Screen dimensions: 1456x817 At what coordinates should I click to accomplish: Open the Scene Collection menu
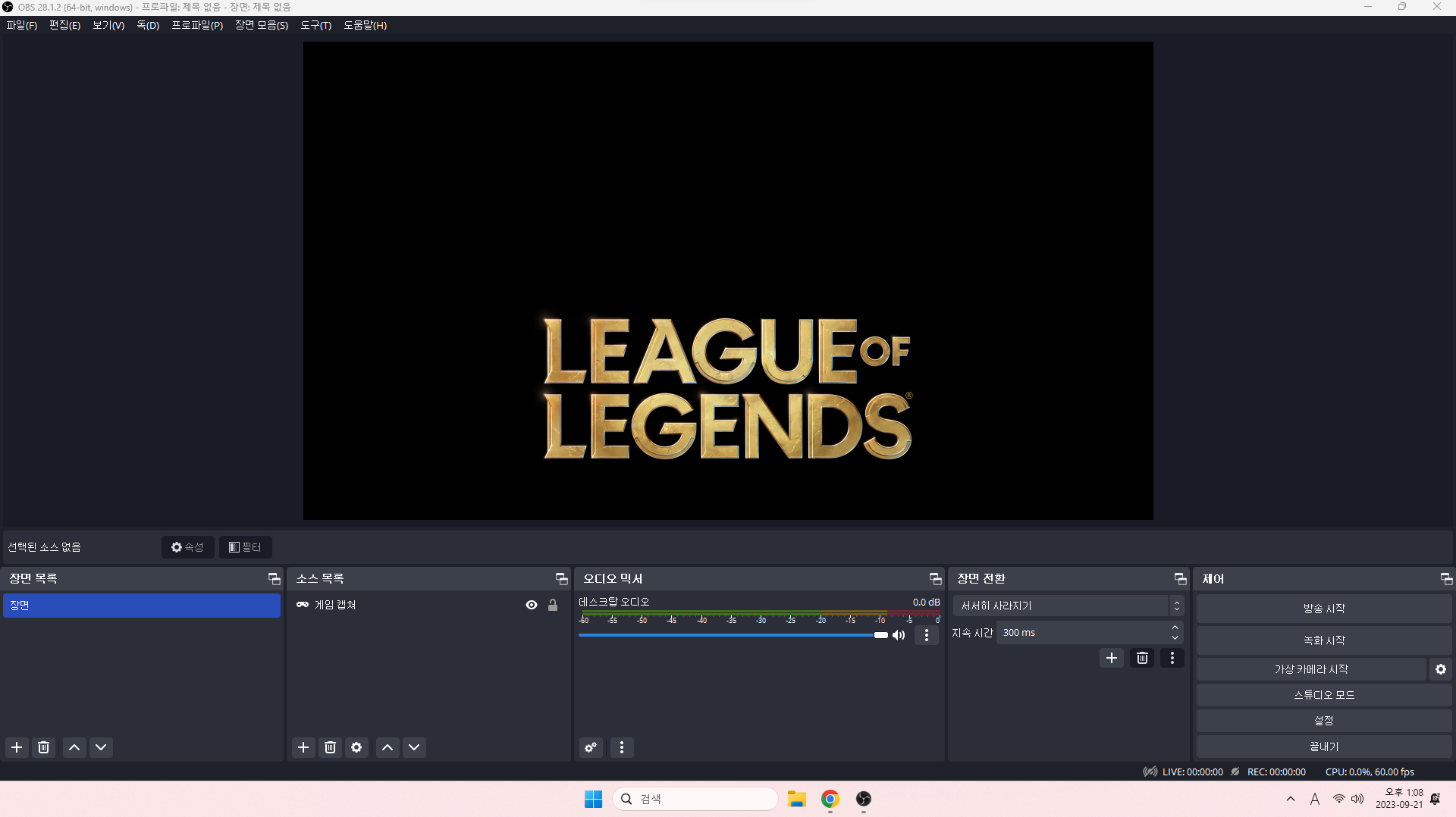pos(262,25)
